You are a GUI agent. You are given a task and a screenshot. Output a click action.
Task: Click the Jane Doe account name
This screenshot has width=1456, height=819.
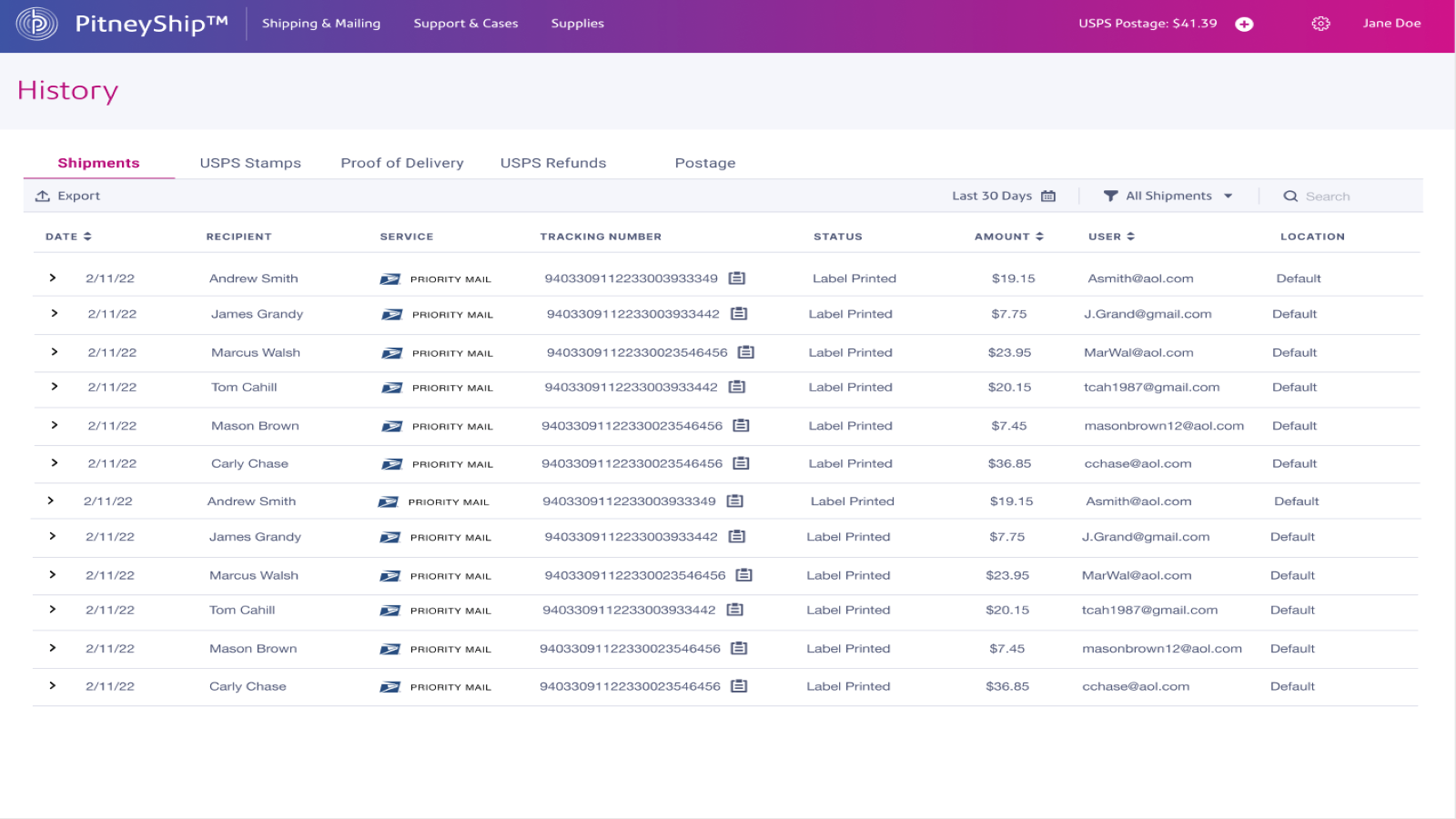click(1391, 24)
